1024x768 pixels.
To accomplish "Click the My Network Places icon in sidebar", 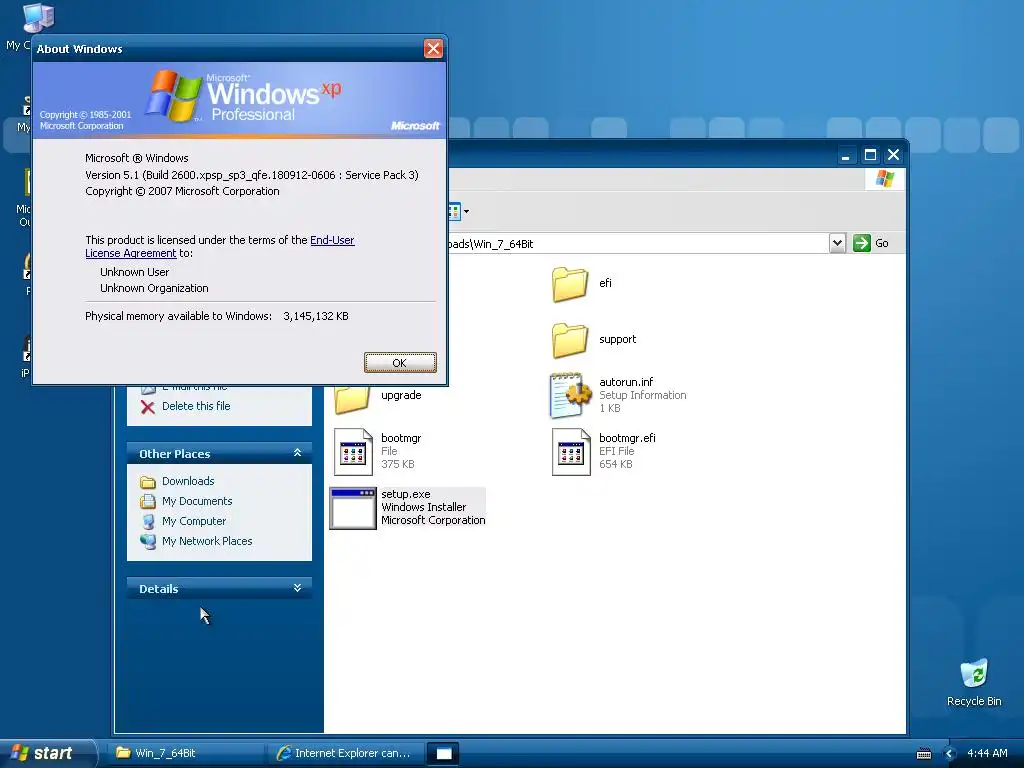I will [x=148, y=541].
